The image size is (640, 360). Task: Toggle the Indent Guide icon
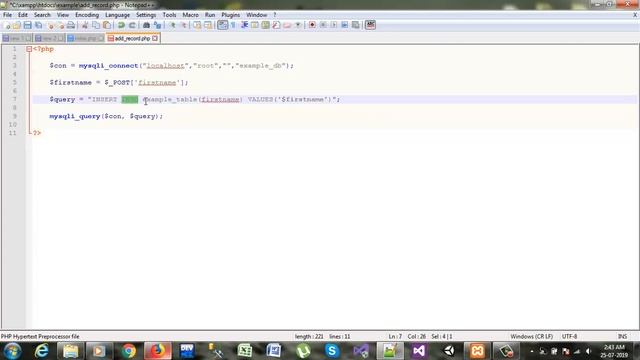pyautogui.click(x=244, y=25)
